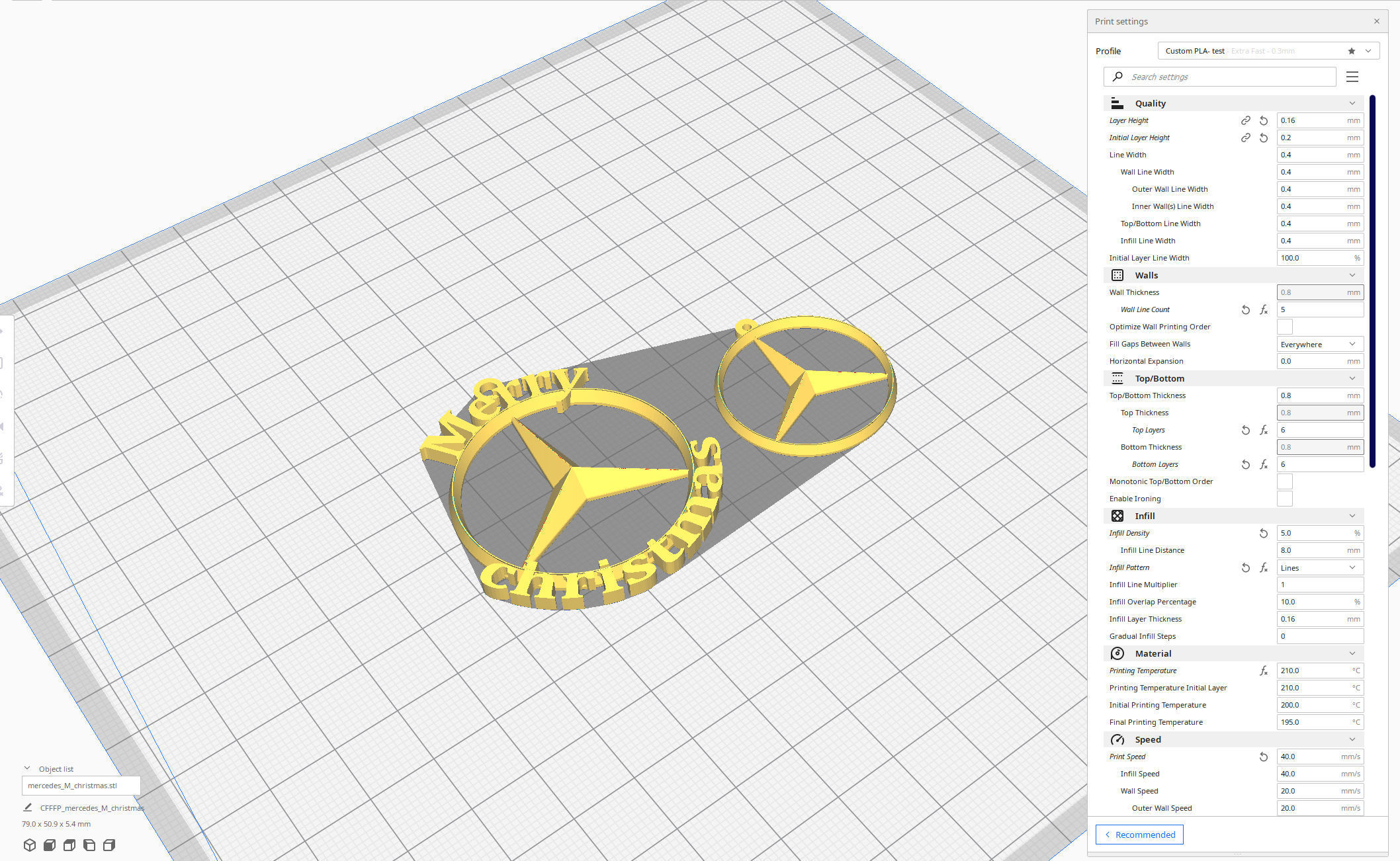Reset Bottom Layers with revert arrow
The height and width of the screenshot is (861, 1400).
point(1245,464)
